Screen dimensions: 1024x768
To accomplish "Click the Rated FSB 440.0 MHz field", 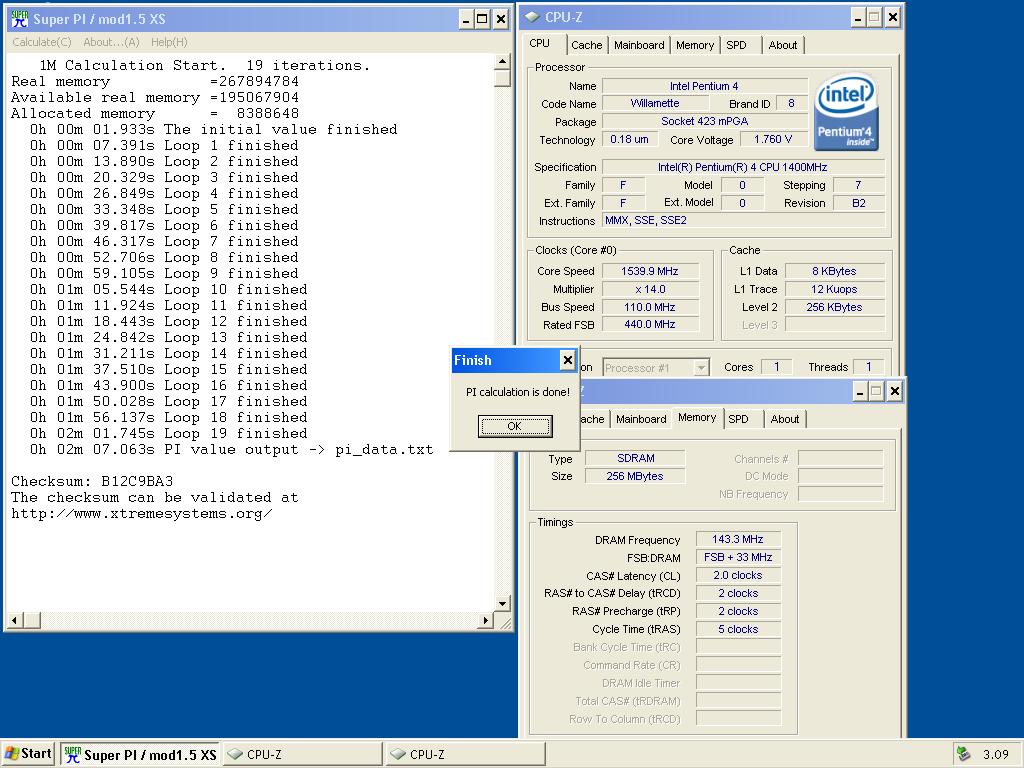I will 650,324.
